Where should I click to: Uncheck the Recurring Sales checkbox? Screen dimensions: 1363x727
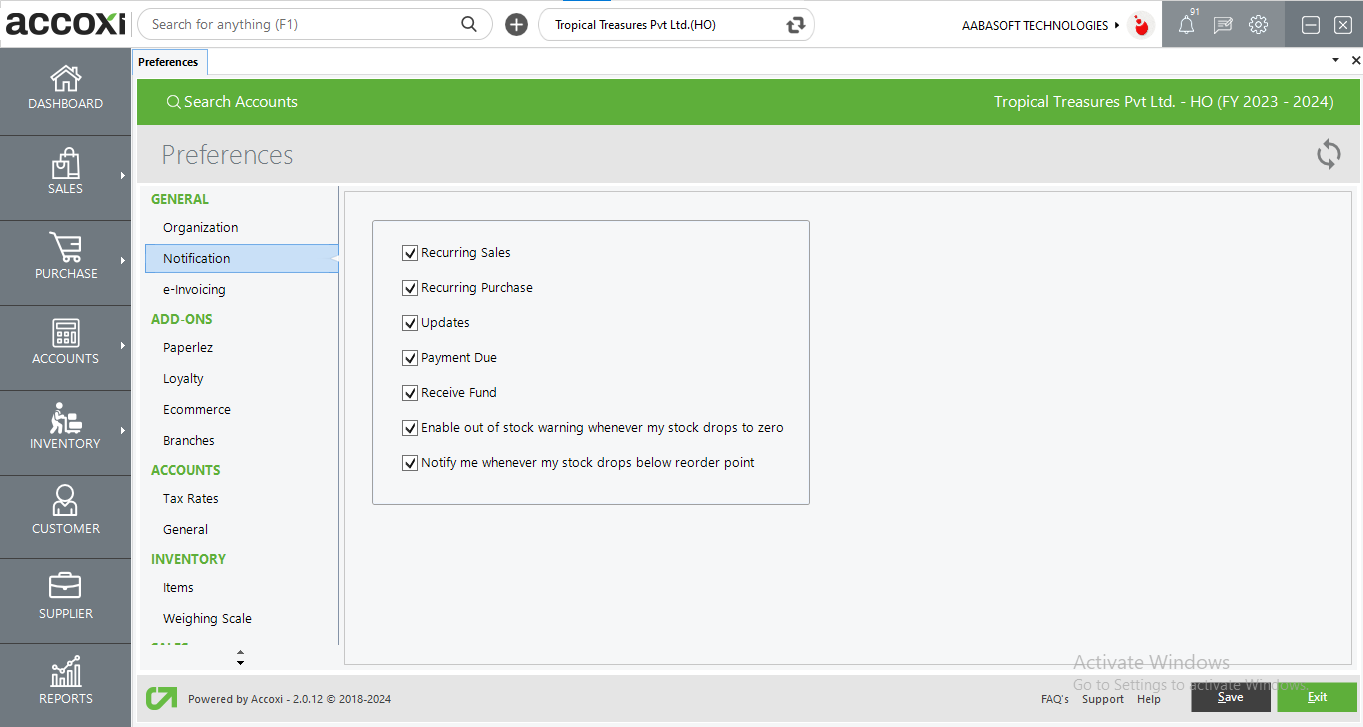tap(410, 253)
